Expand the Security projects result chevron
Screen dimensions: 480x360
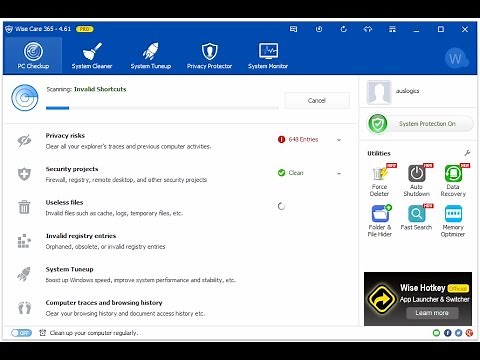click(x=339, y=173)
